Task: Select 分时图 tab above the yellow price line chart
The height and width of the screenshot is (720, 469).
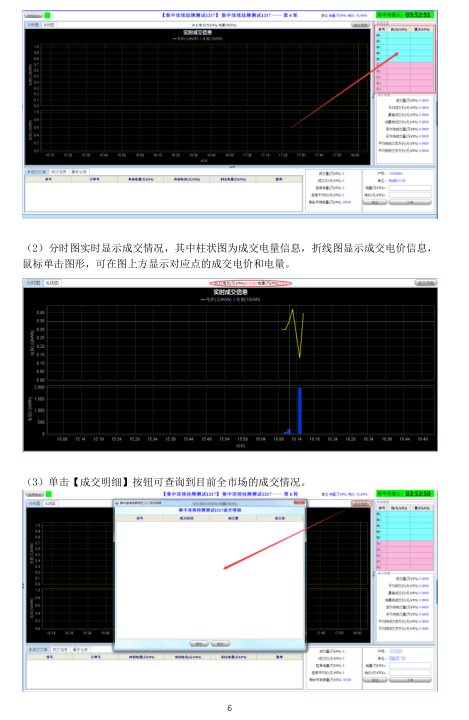Action: (x=33, y=283)
